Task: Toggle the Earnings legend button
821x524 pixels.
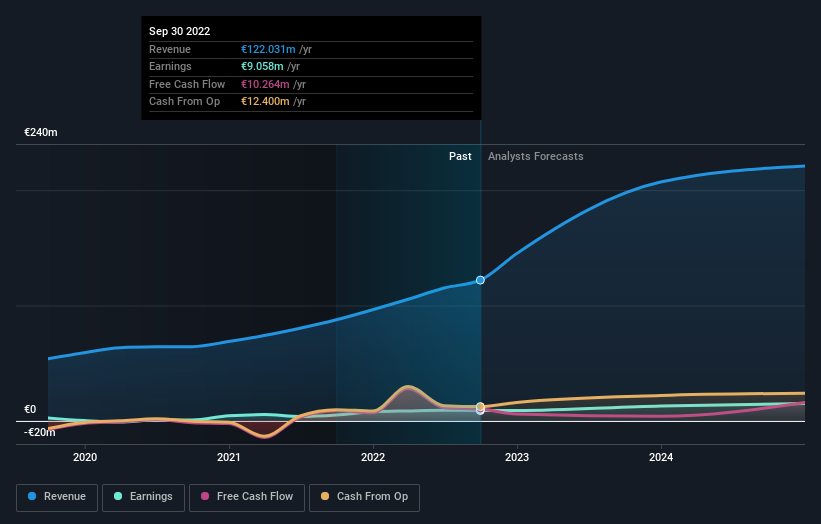Action: [143, 497]
